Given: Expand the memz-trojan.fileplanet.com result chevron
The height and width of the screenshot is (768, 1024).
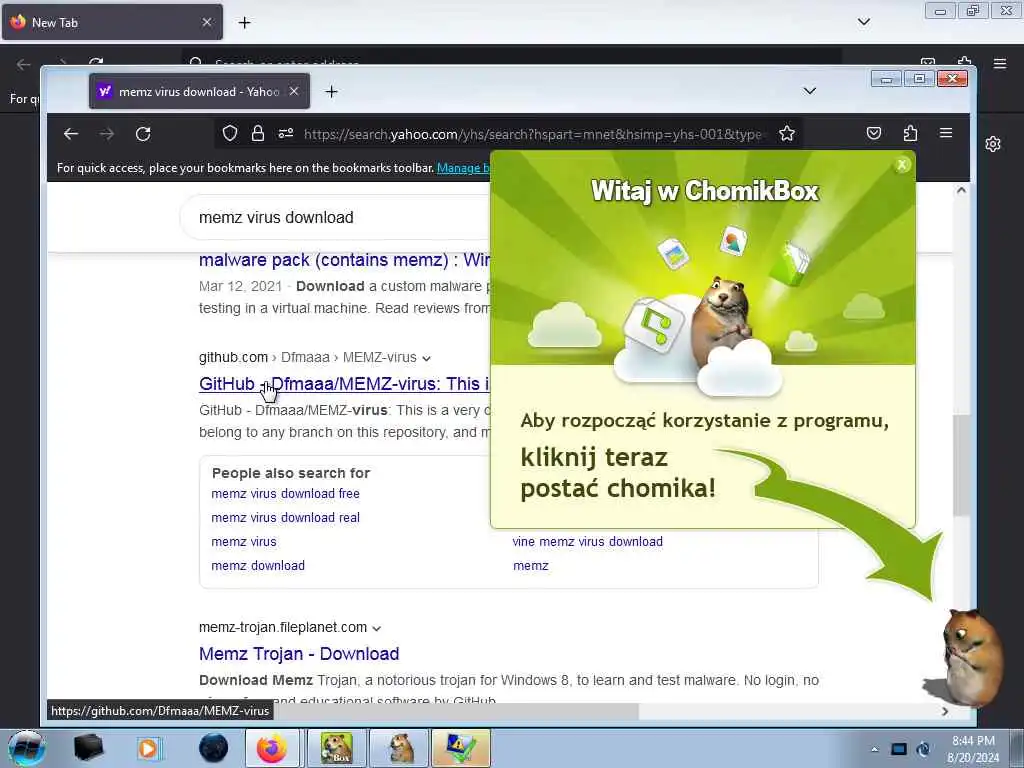Looking at the screenshot, I should pyautogui.click(x=376, y=628).
